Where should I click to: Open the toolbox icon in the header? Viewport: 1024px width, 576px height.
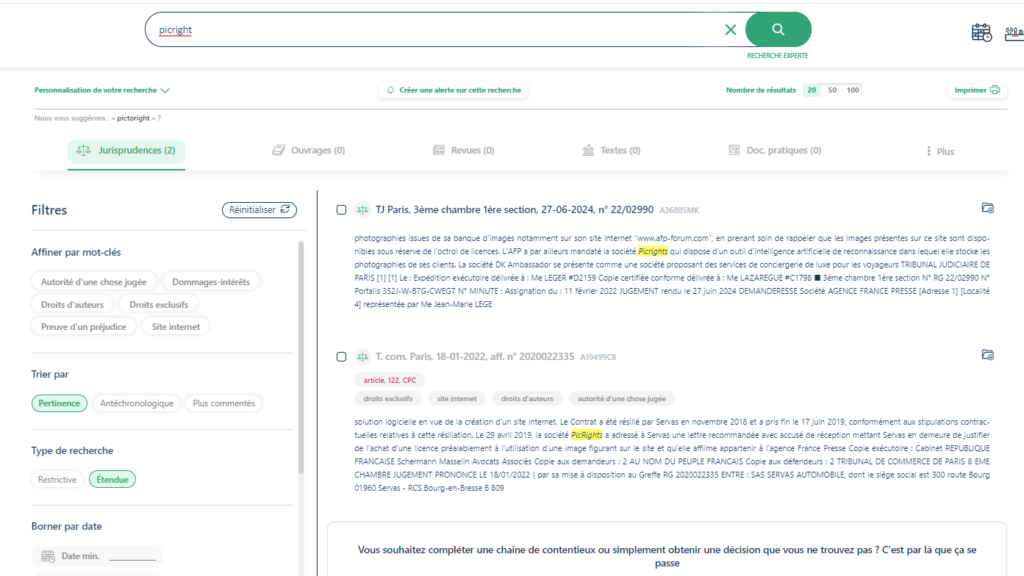[1013, 32]
